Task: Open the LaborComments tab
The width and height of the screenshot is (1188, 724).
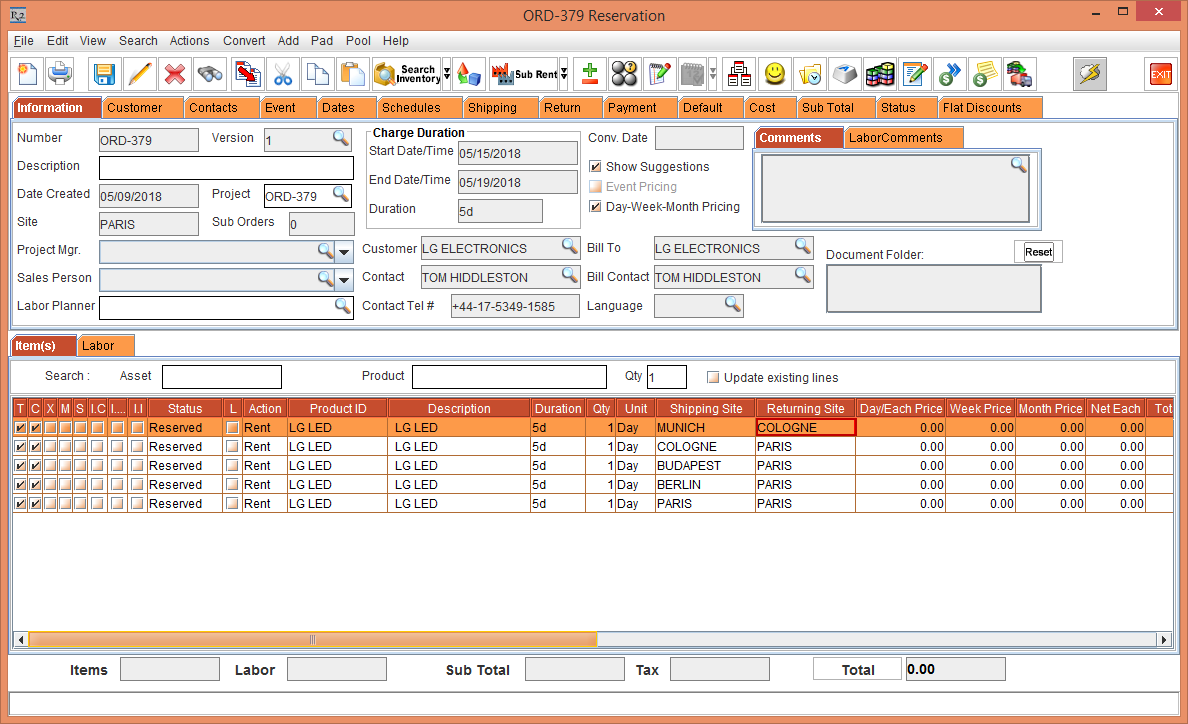Action: tap(895, 138)
